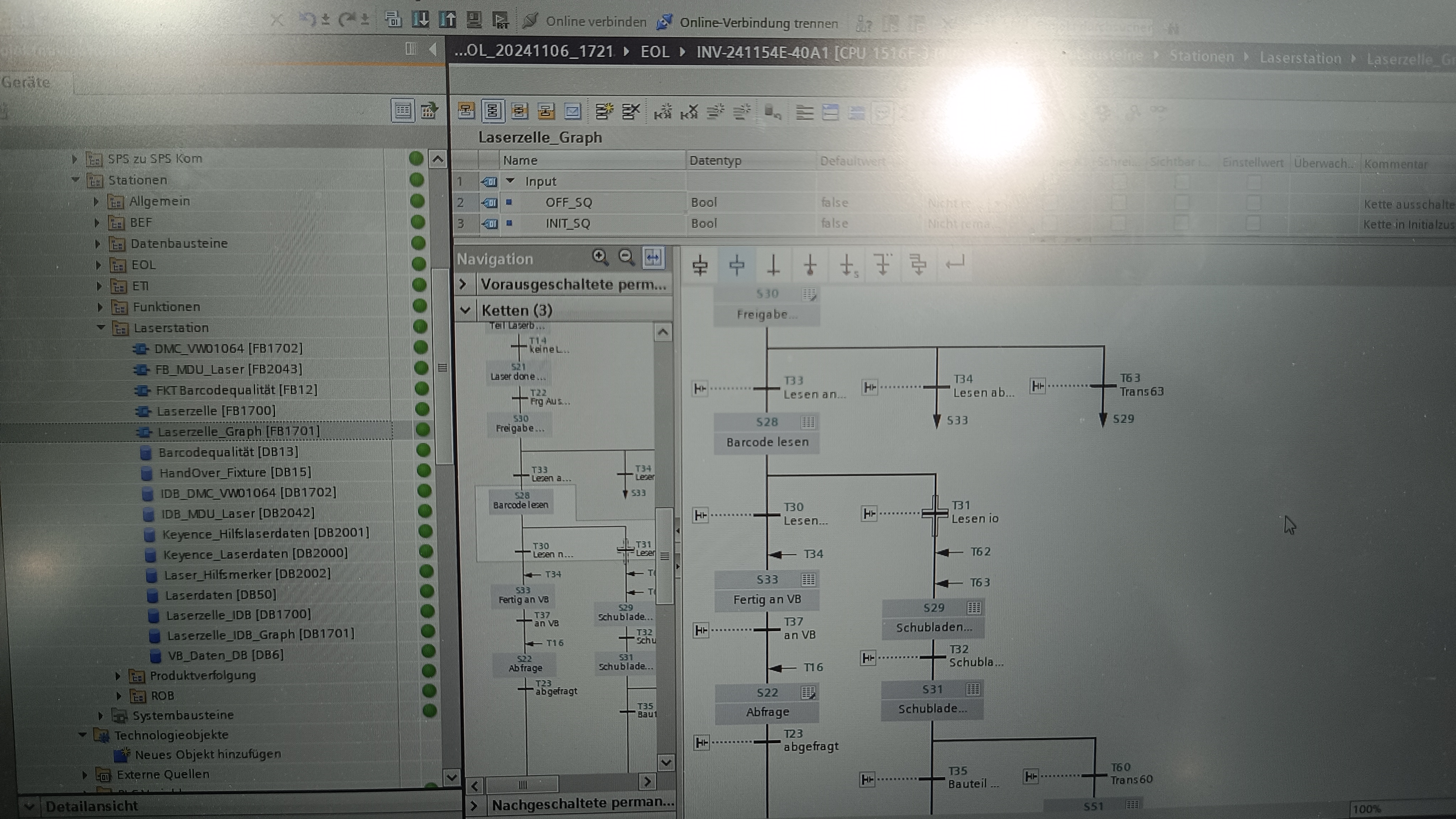The width and height of the screenshot is (1456, 819).
Task: Click navigation pane scroll down arrow
Action: tap(666, 762)
